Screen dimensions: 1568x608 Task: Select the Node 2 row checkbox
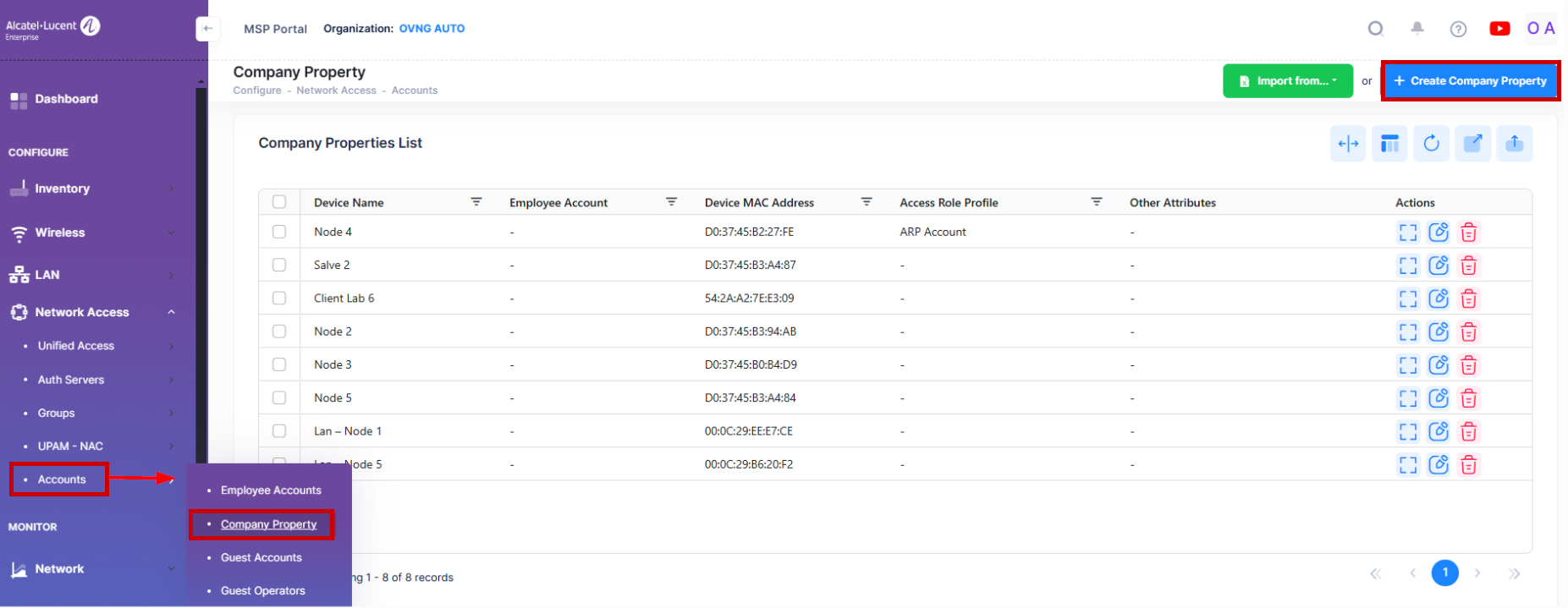279,331
